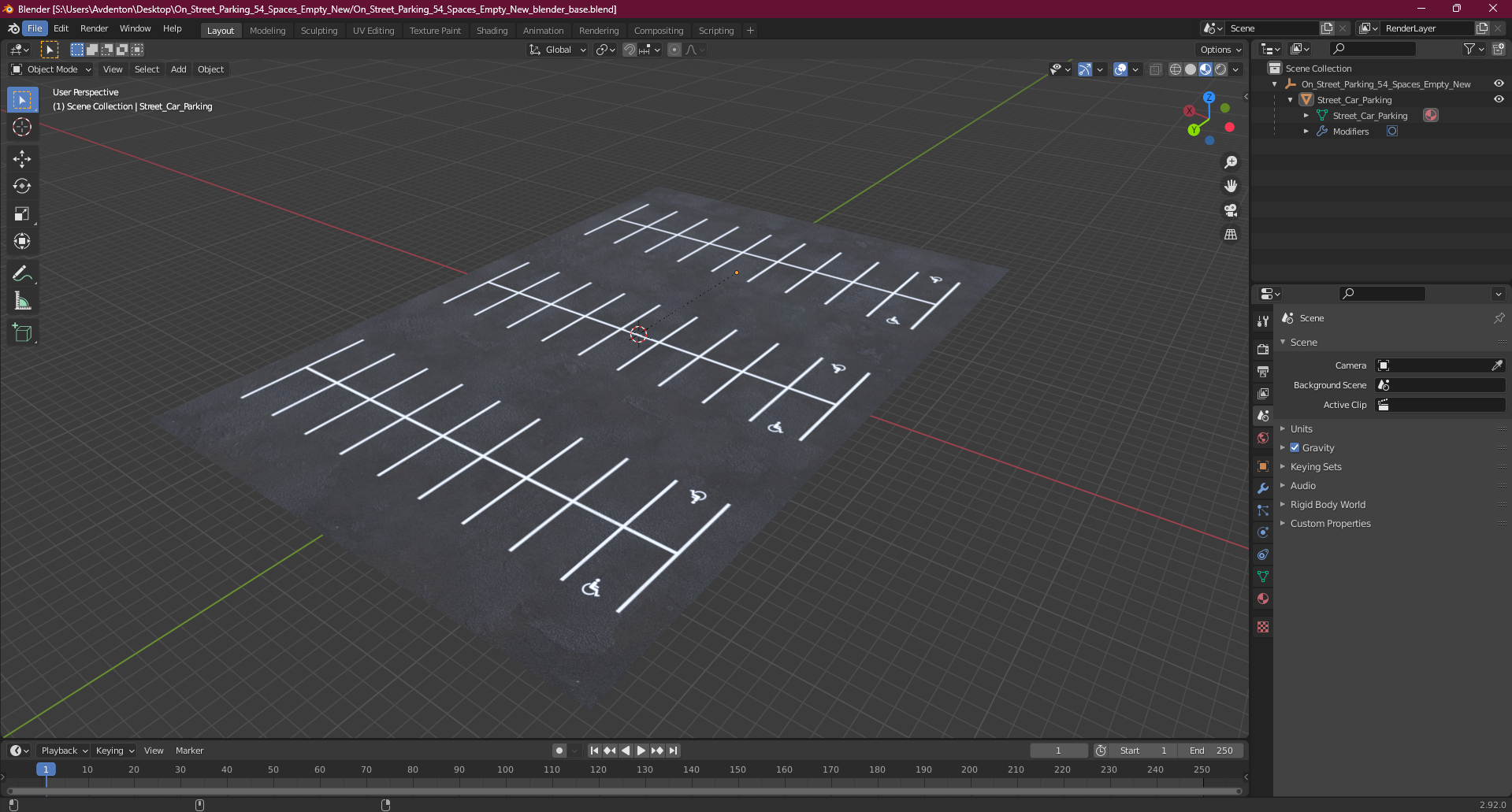Switch to the Shading workspace tab
The width and height of the screenshot is (1512, 812).
(492, 31)
